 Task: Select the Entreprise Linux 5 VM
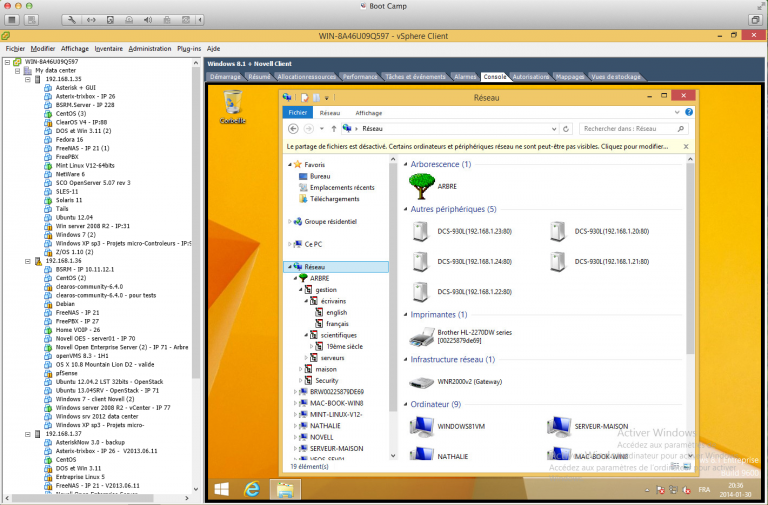[80, 477]
